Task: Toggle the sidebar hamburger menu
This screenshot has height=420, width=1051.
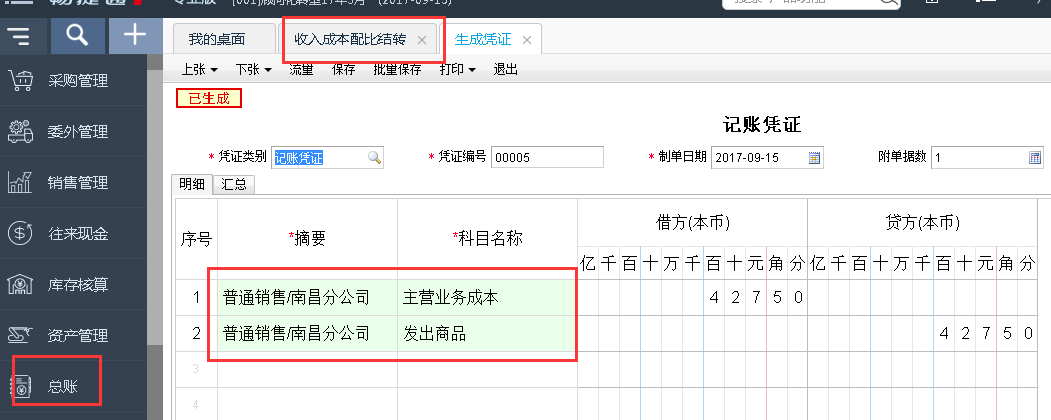Action: point(21,36)
